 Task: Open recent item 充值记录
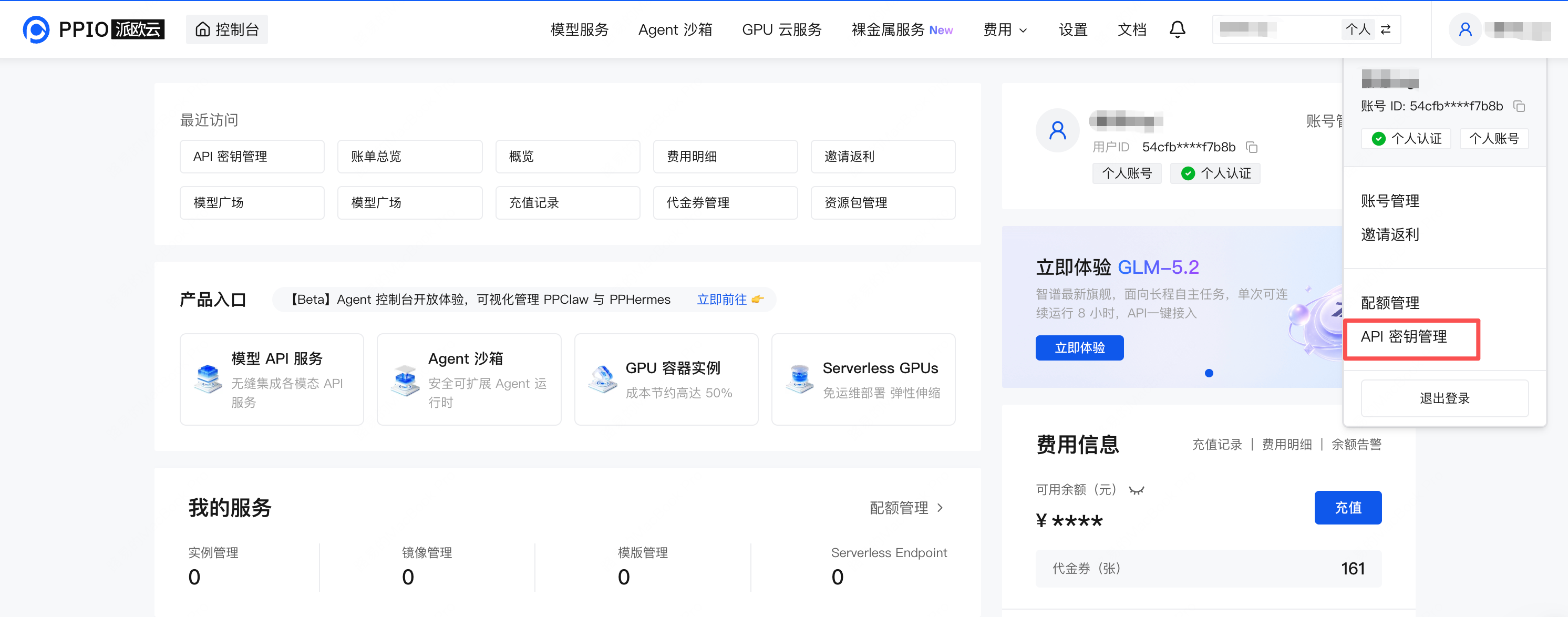click(568, 203)
